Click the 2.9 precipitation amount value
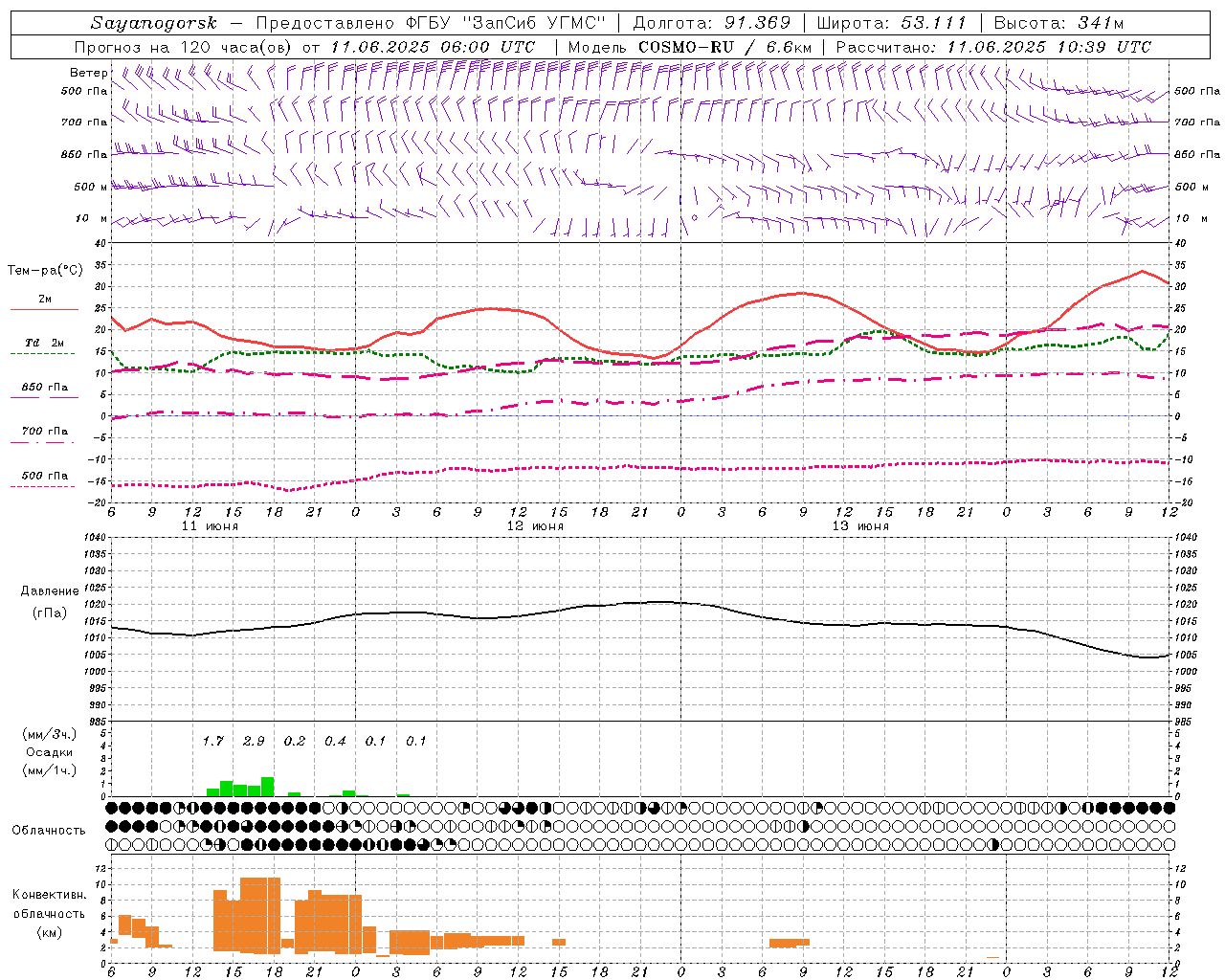1225x980 pixels. [x=254, y=741]
